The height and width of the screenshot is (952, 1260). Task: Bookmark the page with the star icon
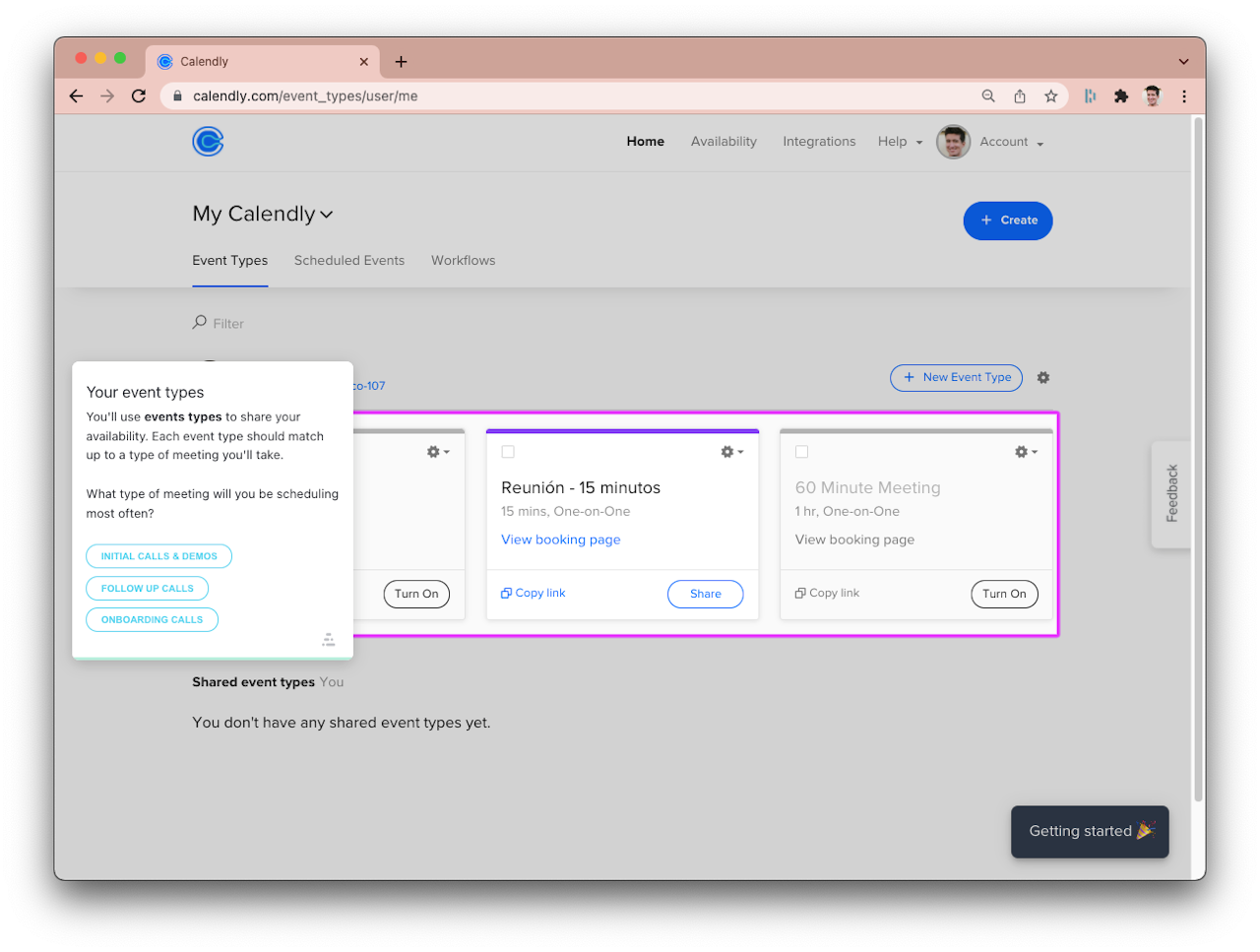click(x=1050, y=95)
